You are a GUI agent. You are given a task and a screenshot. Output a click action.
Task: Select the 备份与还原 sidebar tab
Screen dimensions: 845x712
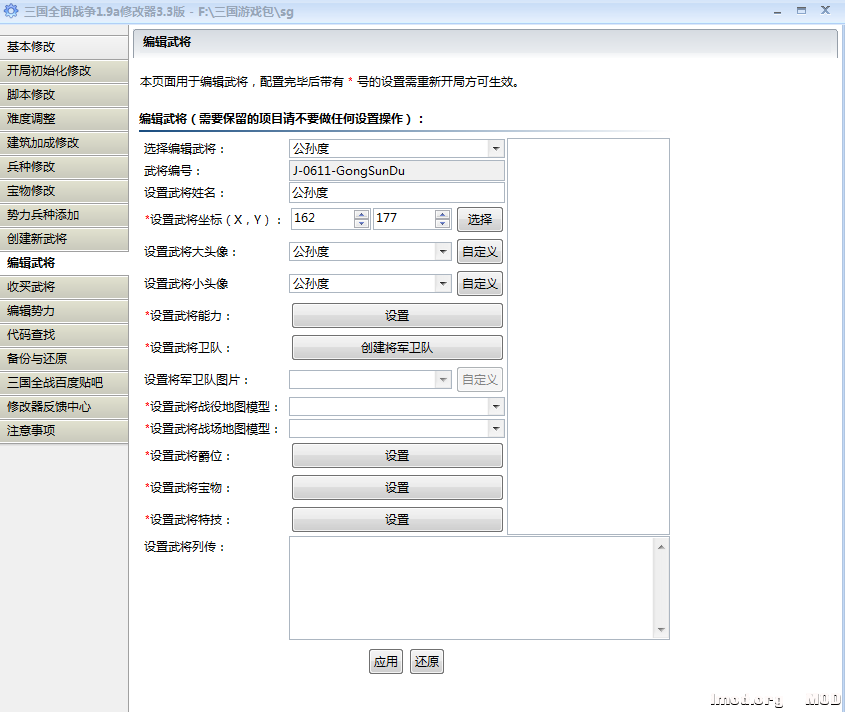64,359
